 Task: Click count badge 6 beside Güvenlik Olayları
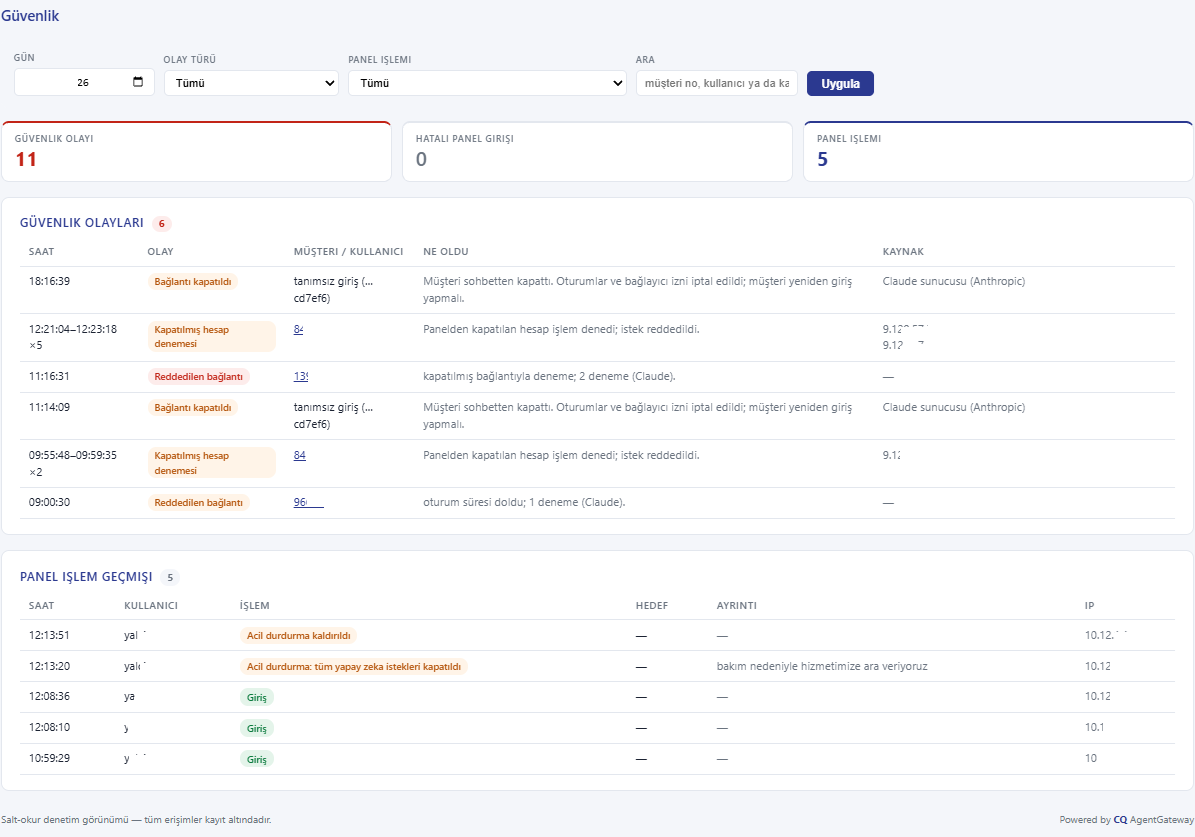162,223
